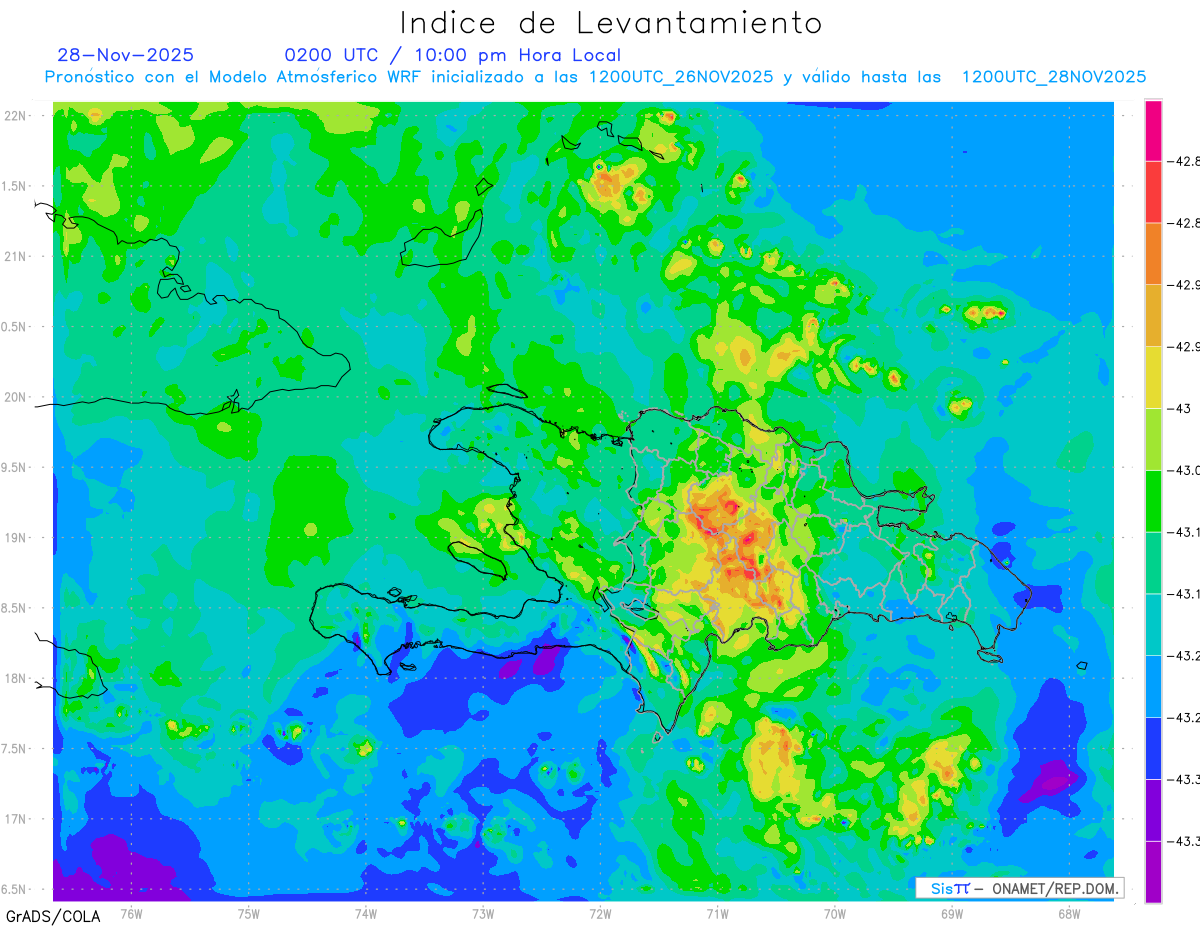1200x927 pixels.
Task: Click the "68W" longitude label
Action: click(1069, 913)
